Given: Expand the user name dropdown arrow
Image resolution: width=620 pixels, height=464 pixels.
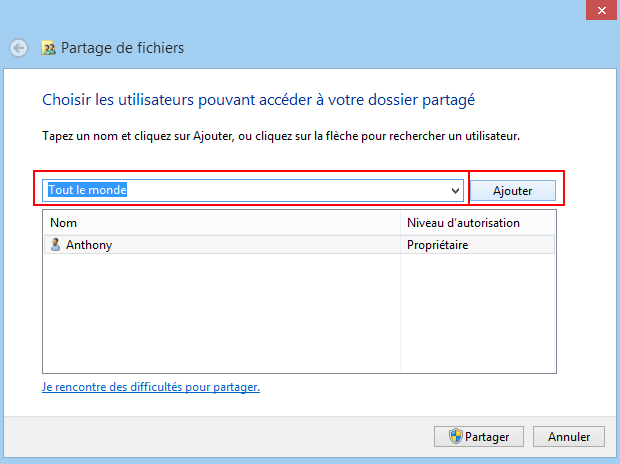Looking at the screenshot, I should [455, 191].
